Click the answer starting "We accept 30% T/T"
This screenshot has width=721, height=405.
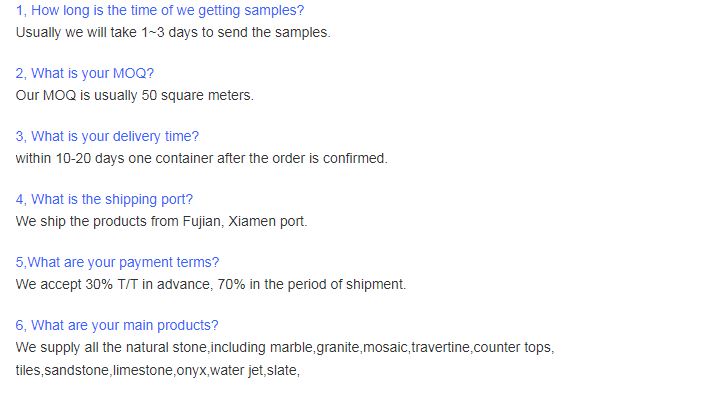[x=211, y=284]
